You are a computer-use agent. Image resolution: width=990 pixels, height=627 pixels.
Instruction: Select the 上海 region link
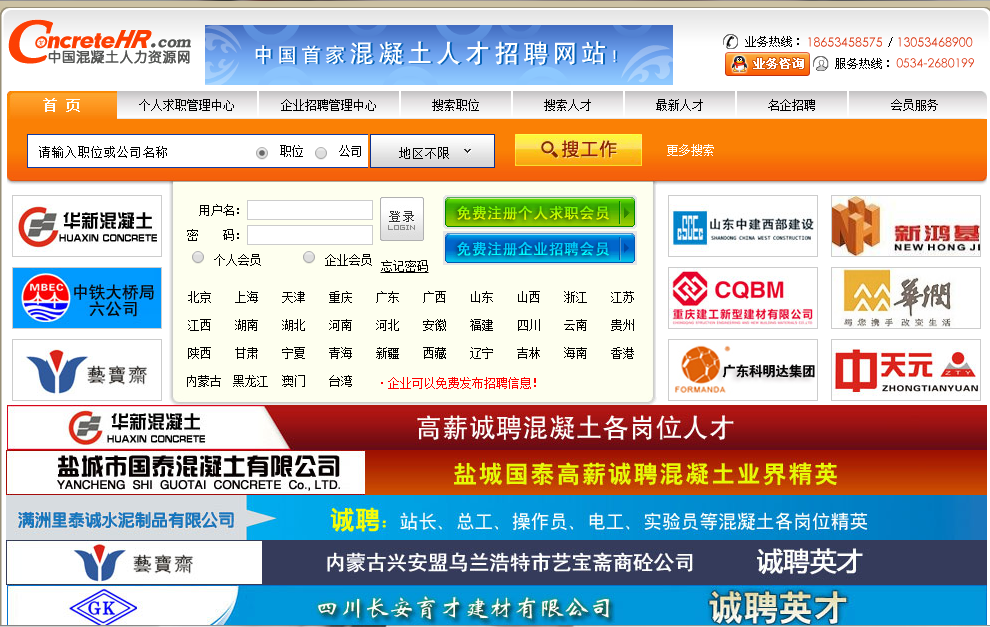tap(246, 297)
